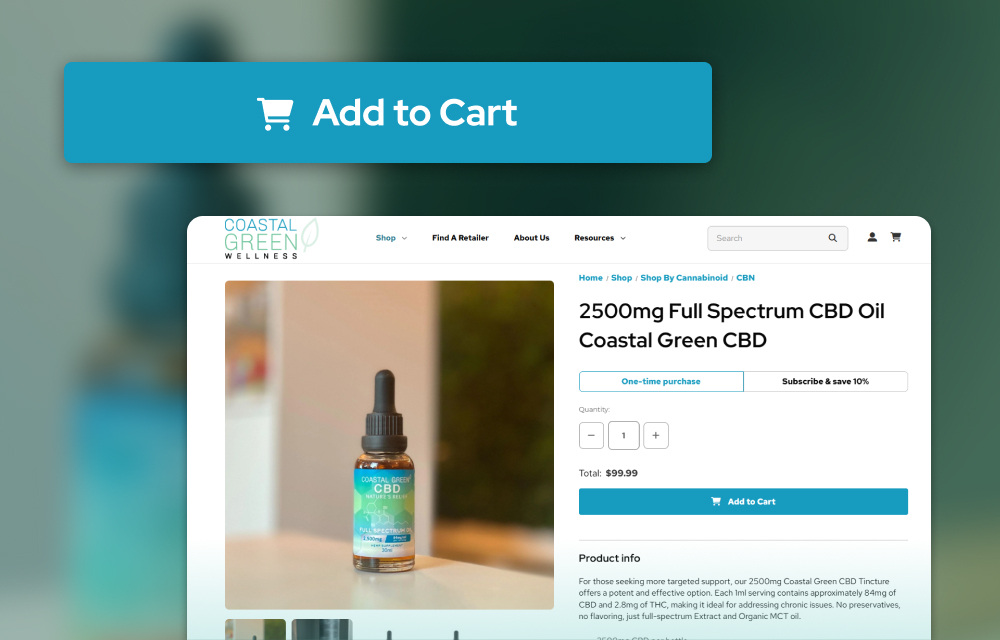This screenshot has height=640, width=1000.
Task: Click the plus quantity button
Action: [656, 435]
